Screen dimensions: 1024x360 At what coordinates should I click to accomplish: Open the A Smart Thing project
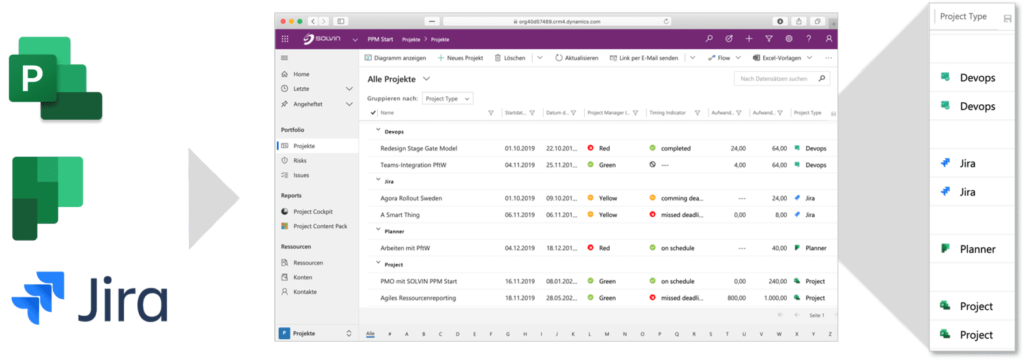(x=400, y=214)
